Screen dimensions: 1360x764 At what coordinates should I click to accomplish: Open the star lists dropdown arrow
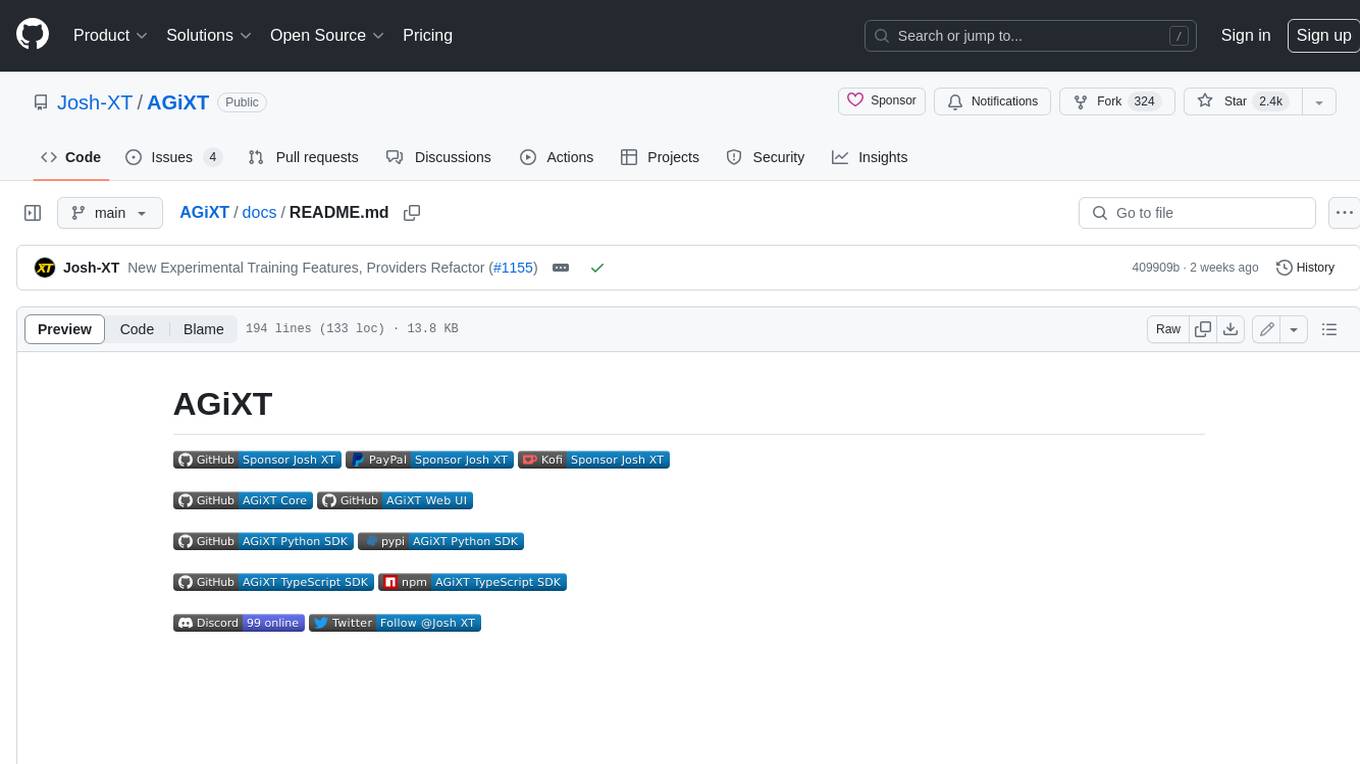(x=1319, y=101)
